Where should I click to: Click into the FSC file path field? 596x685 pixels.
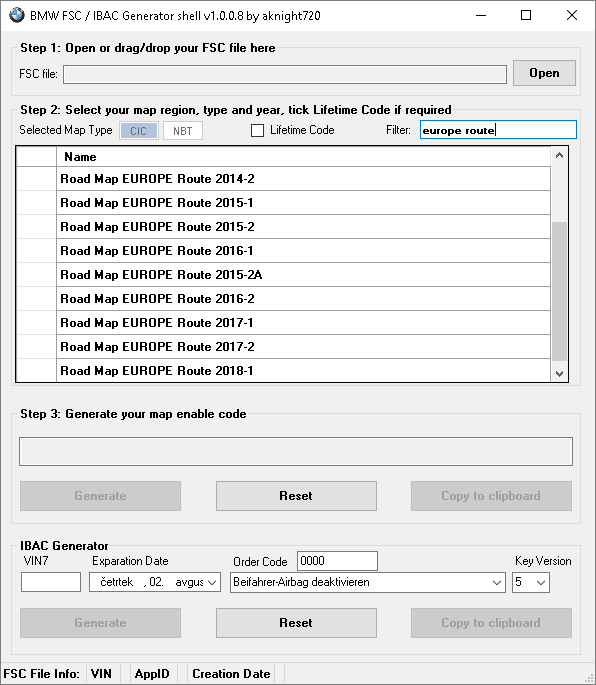pyautogui.click(x=285, y=74)
